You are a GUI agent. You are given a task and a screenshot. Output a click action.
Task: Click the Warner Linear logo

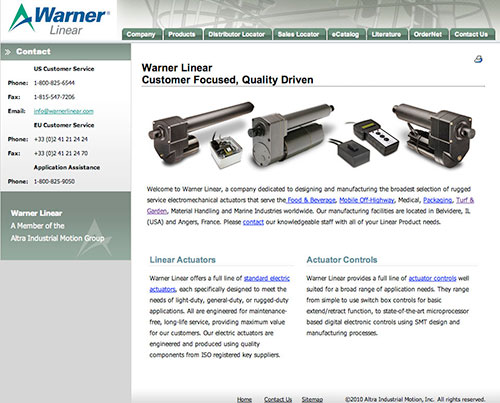click(59, 19)
